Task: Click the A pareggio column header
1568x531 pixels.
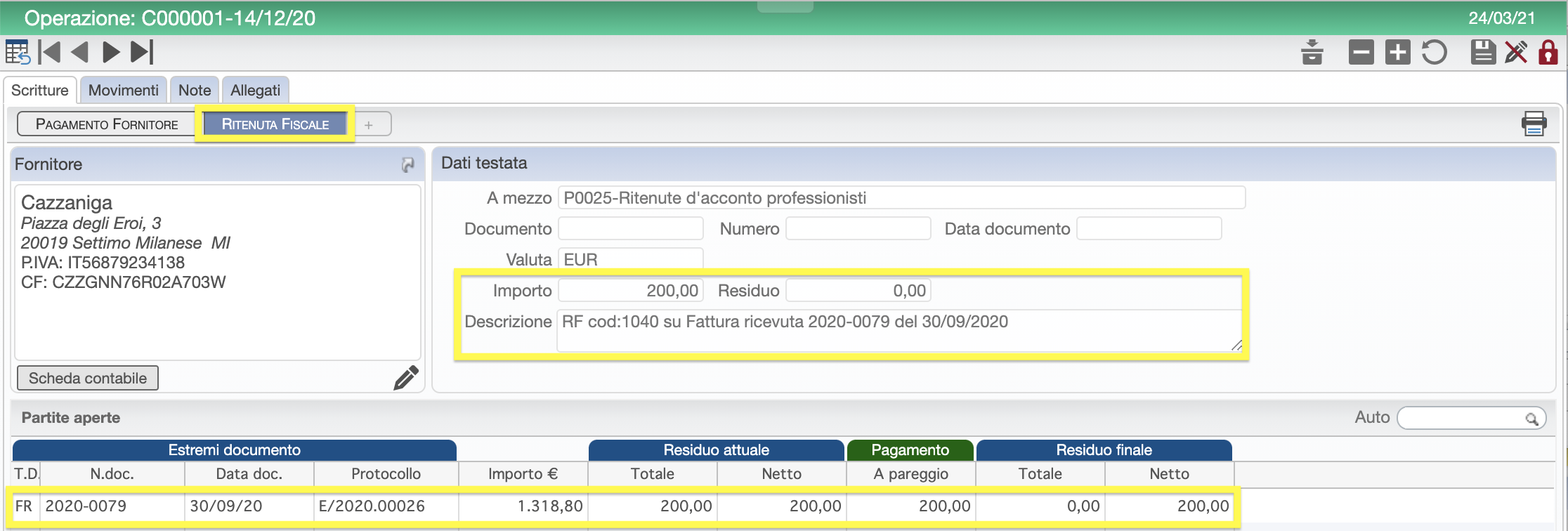Action: 911,474
